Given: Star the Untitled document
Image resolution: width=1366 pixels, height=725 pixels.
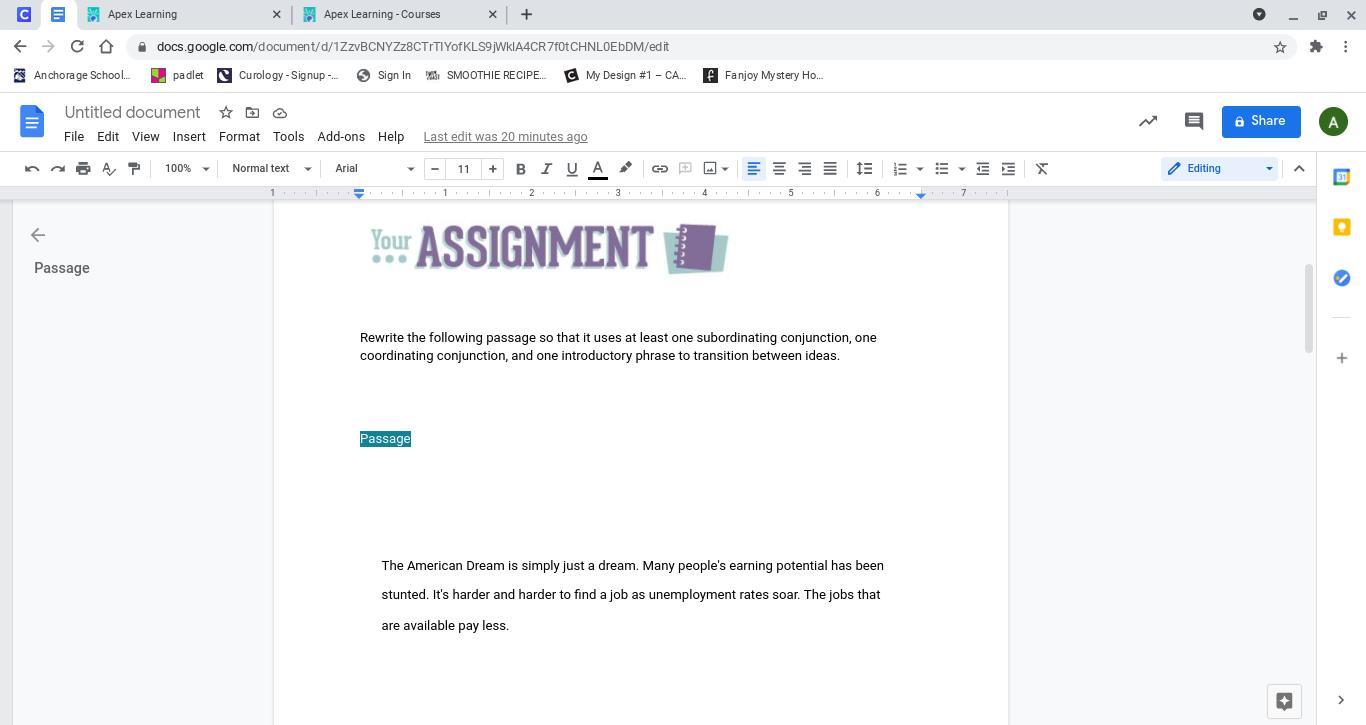Looking at the screenshot, I should coord(226,113).
